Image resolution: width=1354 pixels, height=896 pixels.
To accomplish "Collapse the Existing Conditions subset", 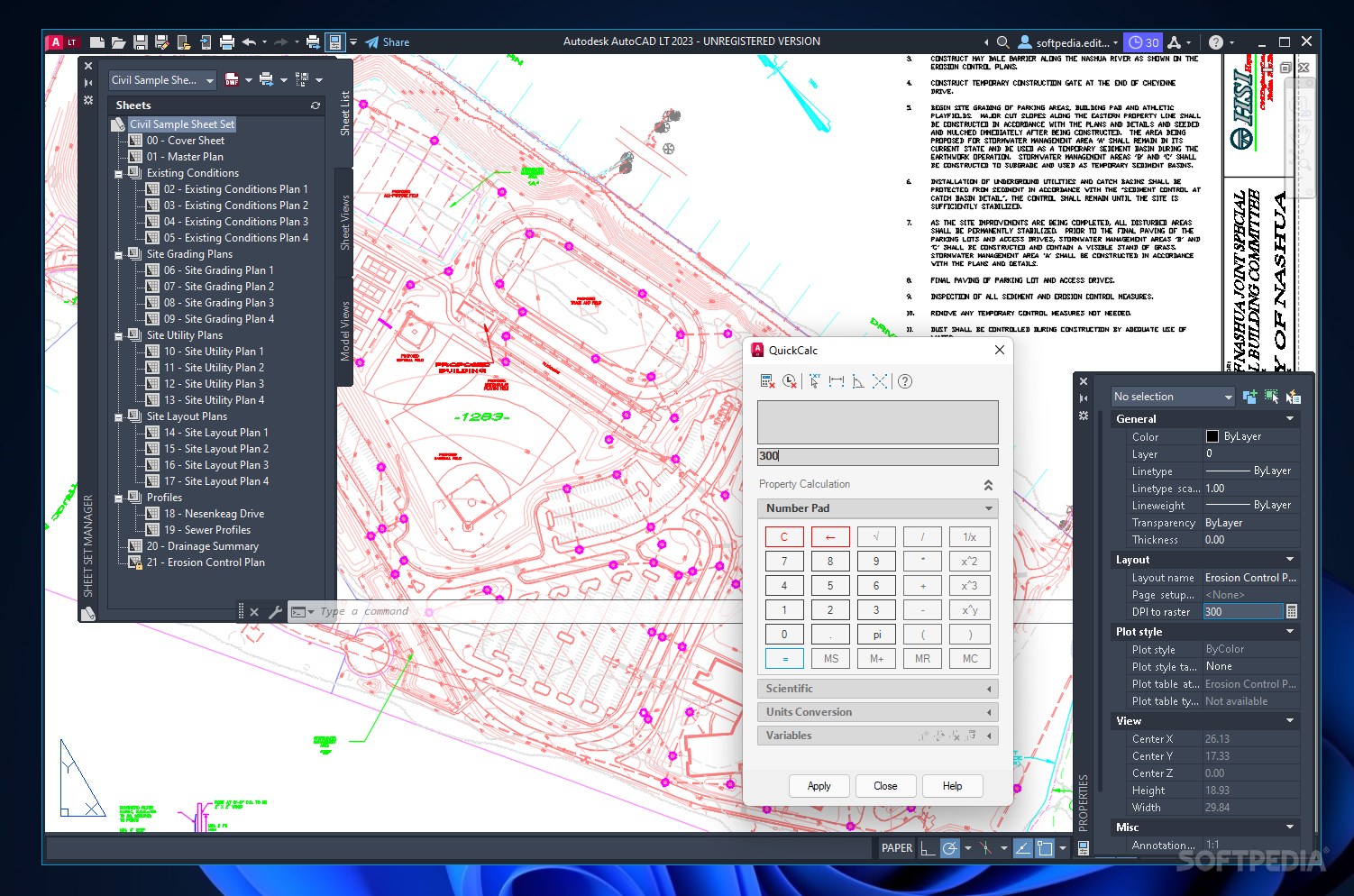I will tap(119, 174).
